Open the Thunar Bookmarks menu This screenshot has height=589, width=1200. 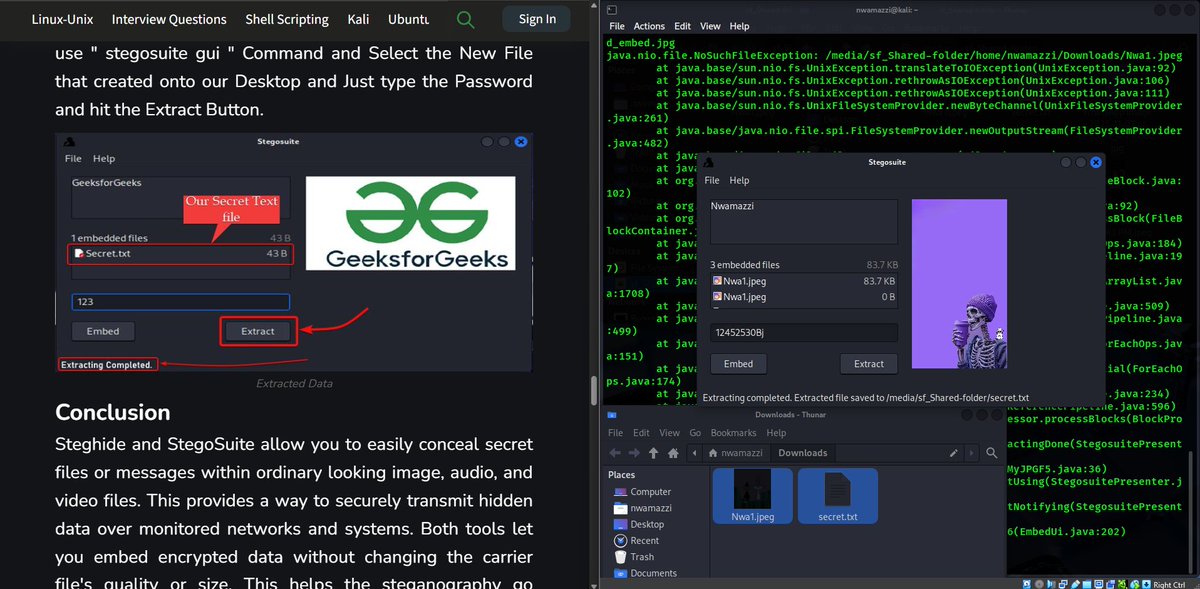[x=734, y=433]
